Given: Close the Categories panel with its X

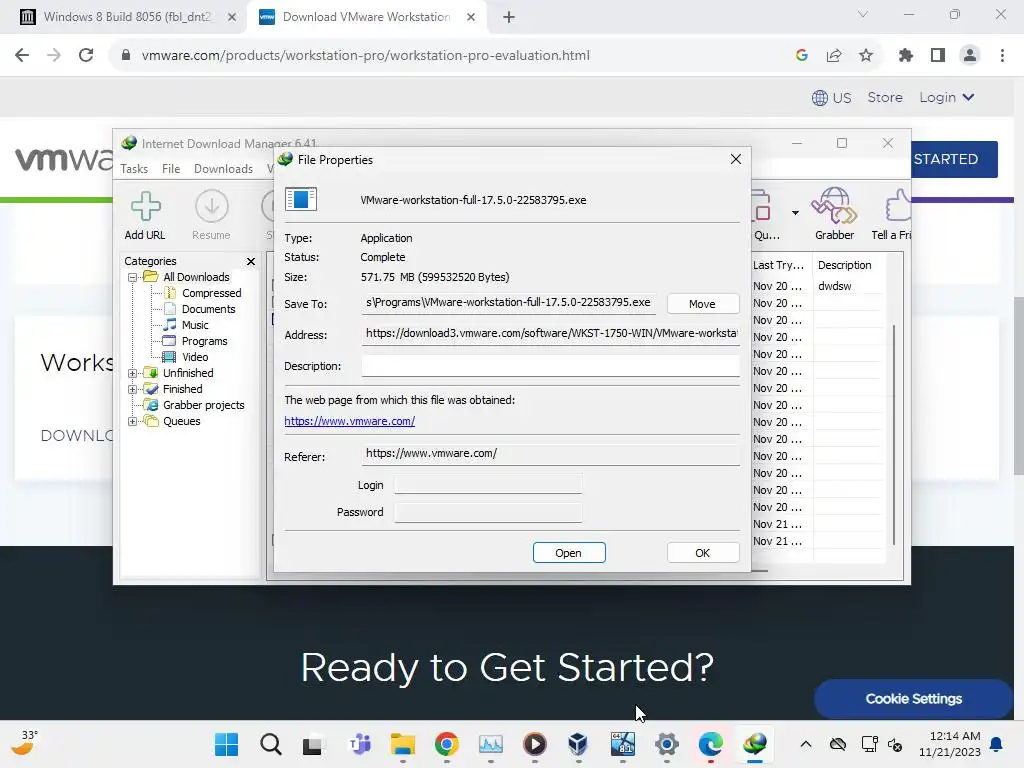Looking at the screenshot, I should (x=251, y=261).
